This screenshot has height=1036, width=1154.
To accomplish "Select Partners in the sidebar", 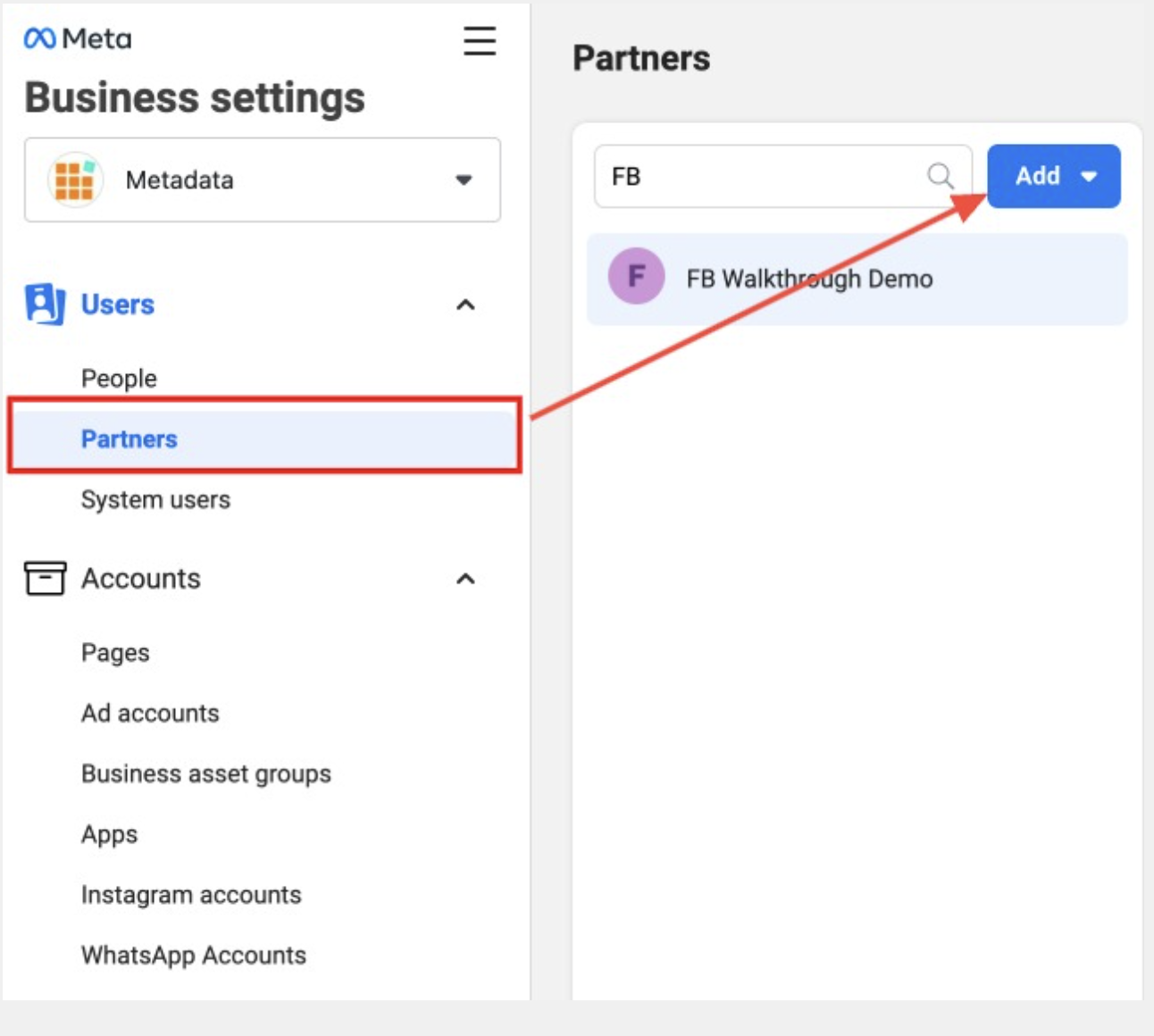I will pos(130,439).
